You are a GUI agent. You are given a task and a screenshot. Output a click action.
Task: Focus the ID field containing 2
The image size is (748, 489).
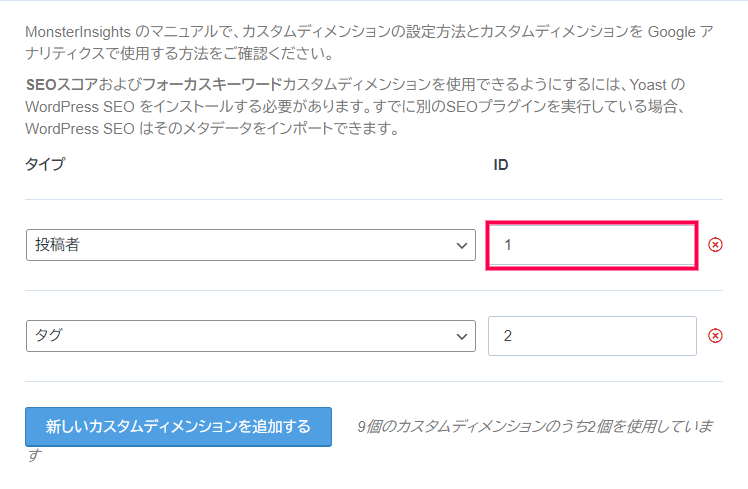pyautogui.click(x=592, y=336)
